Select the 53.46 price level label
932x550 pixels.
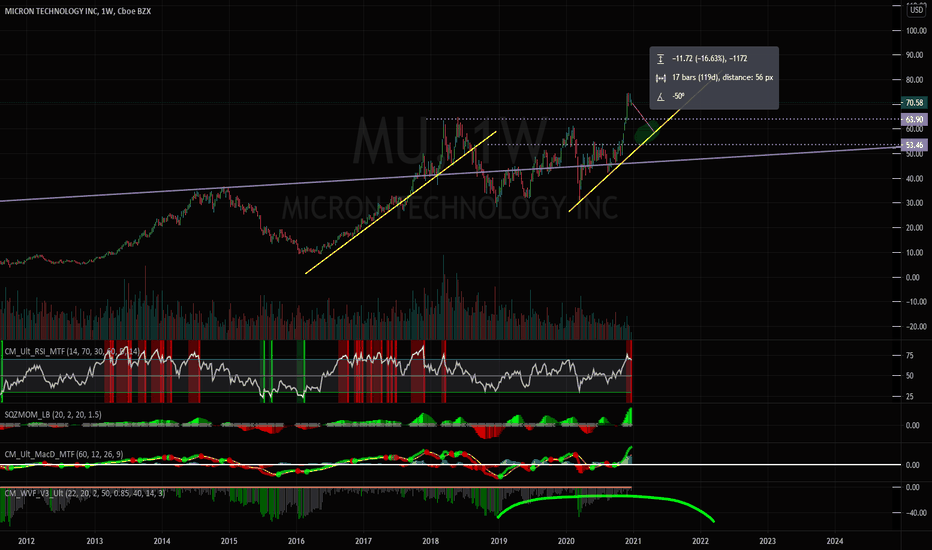[x=914, y=145]
